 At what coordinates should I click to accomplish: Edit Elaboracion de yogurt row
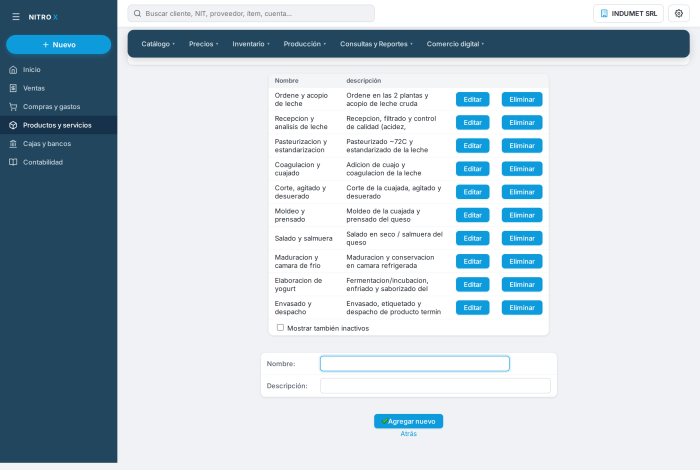(472, 284)
